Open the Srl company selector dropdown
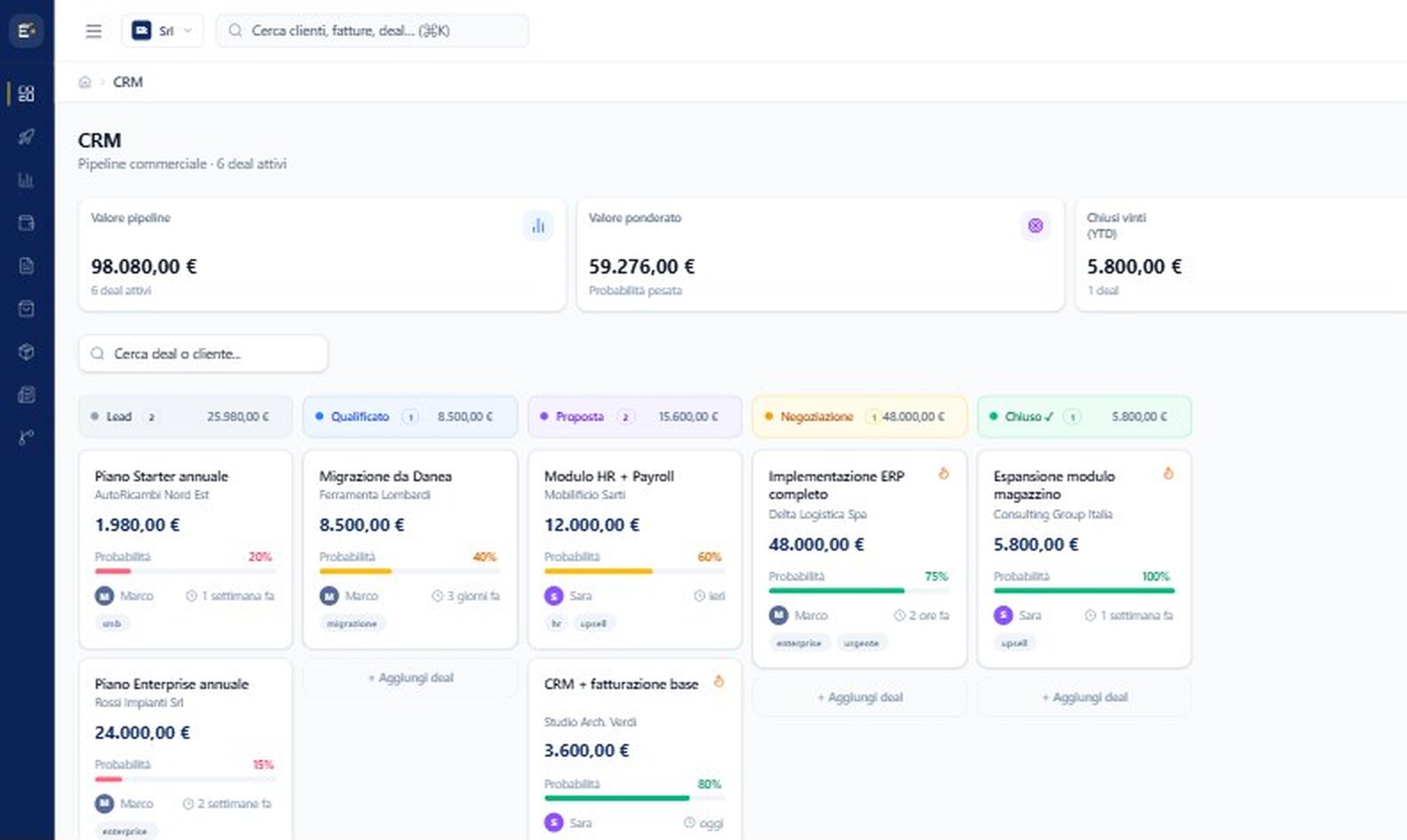Screen dimensions: 1407x840 163,31
